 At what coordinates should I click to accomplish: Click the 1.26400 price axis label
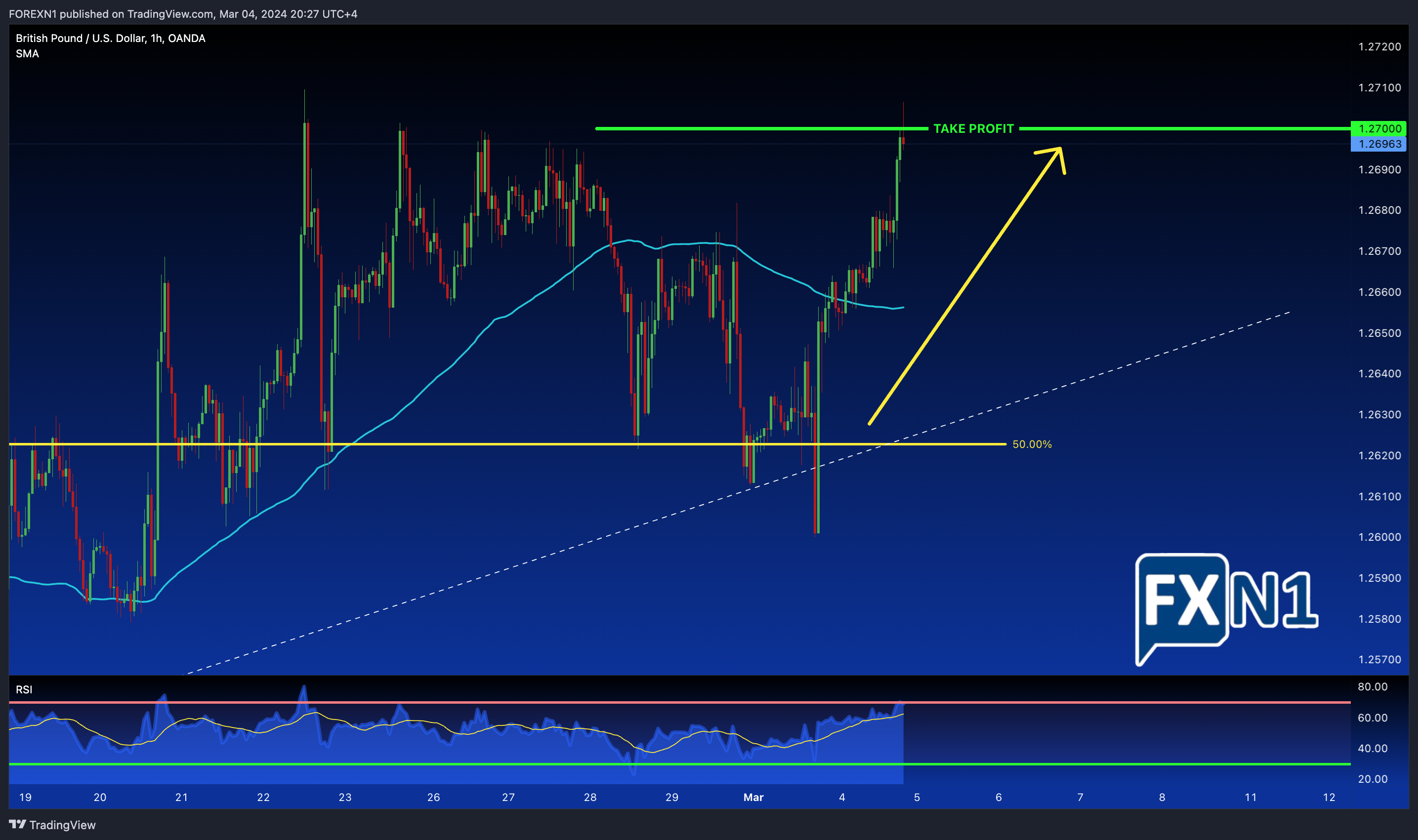1379,374
